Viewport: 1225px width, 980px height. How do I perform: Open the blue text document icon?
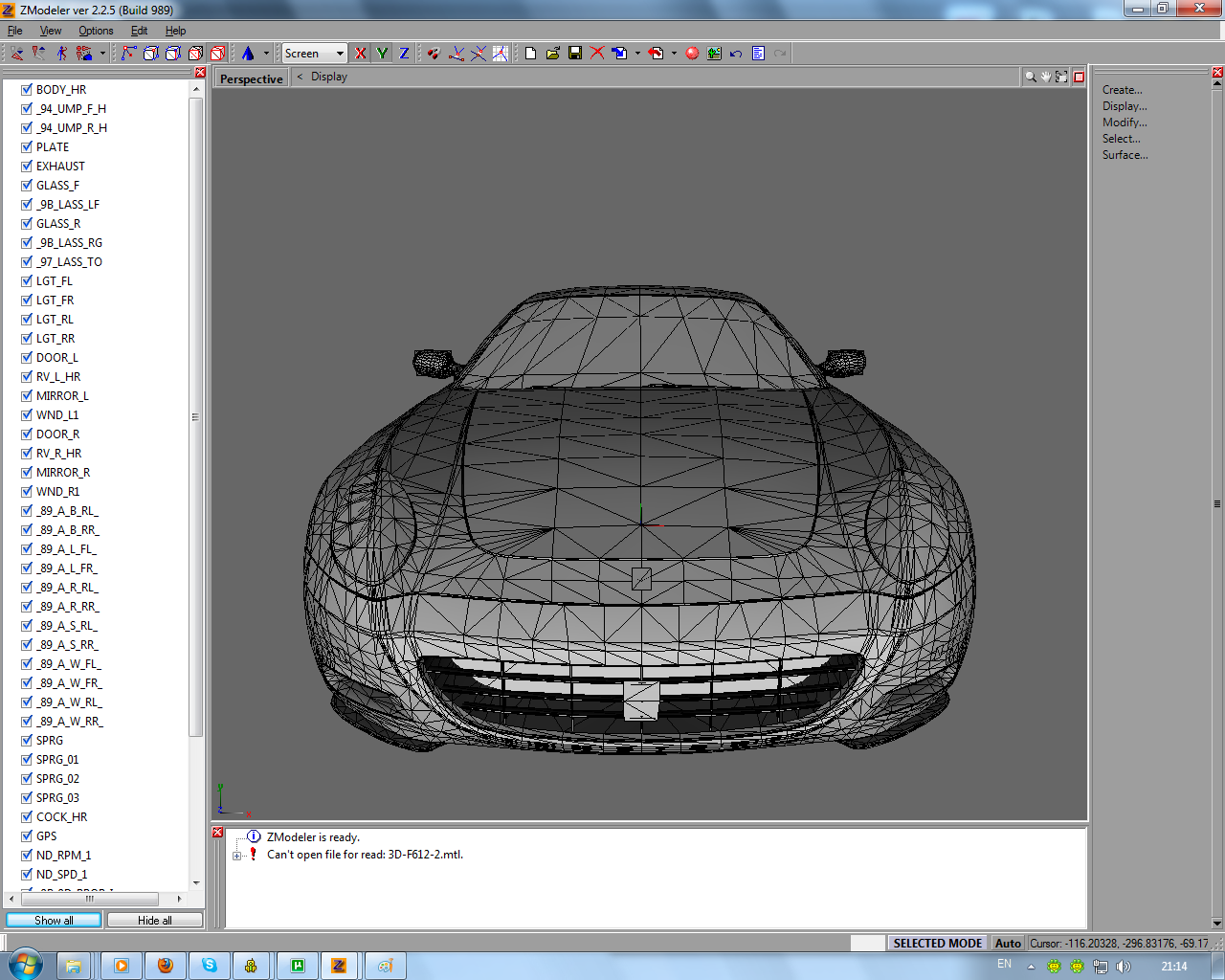tap(758, 54)
